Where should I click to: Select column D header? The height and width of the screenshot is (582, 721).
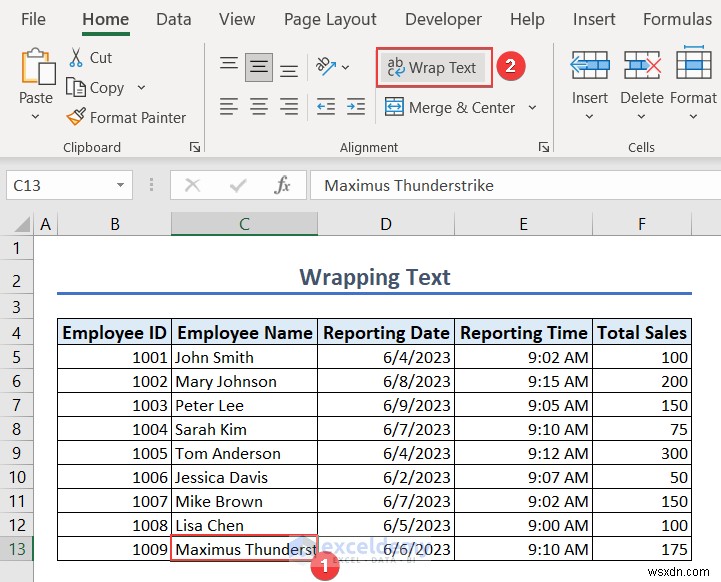pos(386,224)
